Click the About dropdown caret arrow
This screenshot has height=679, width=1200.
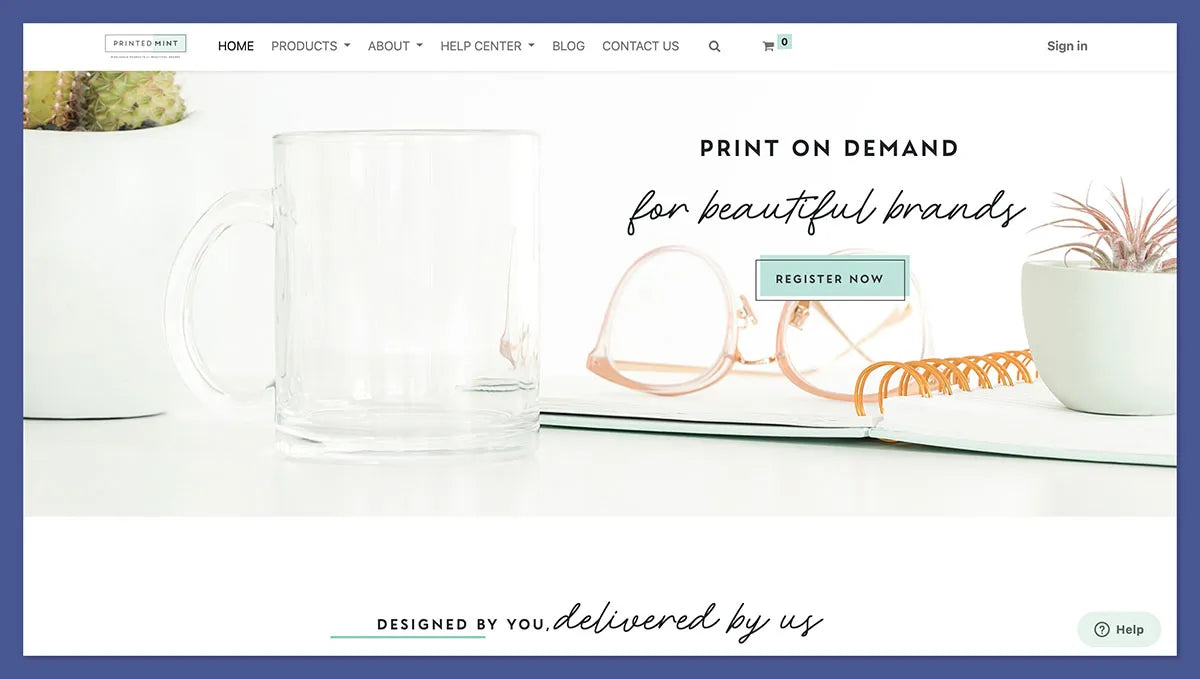tap(420, 46)
